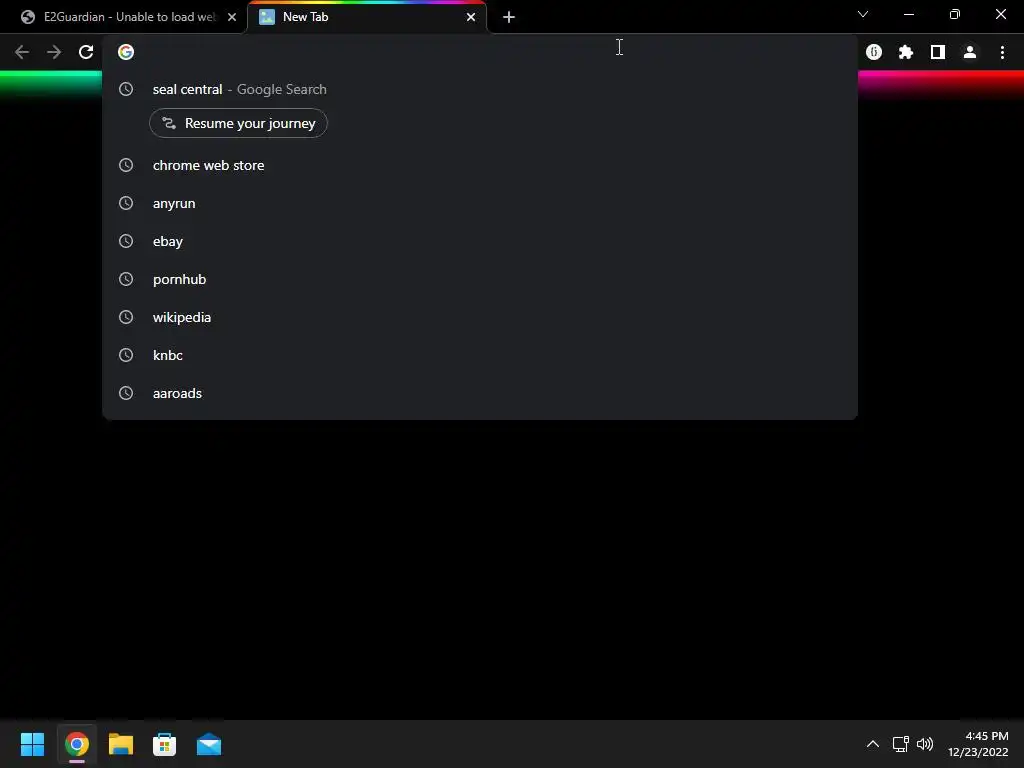Click the volume speaker icon in the tray

point(925,744)
